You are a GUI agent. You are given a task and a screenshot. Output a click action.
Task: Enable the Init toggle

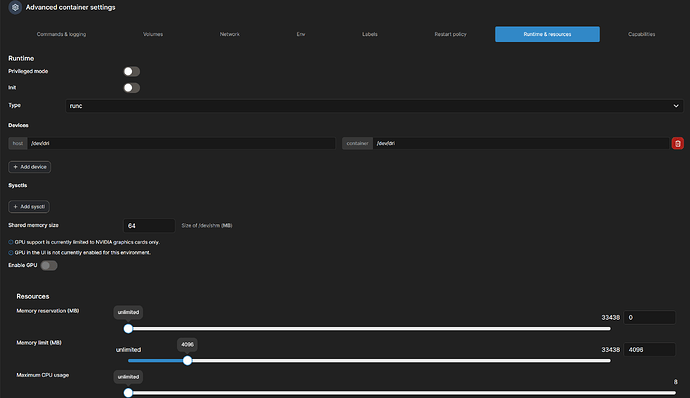click(x=132, y=88)
